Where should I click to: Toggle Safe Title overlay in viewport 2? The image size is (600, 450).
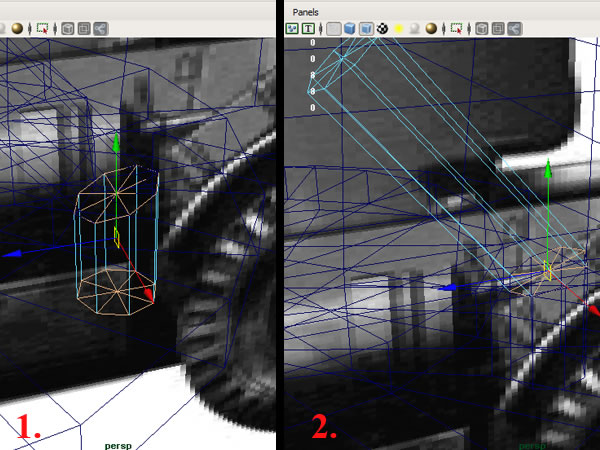[308, 28]
